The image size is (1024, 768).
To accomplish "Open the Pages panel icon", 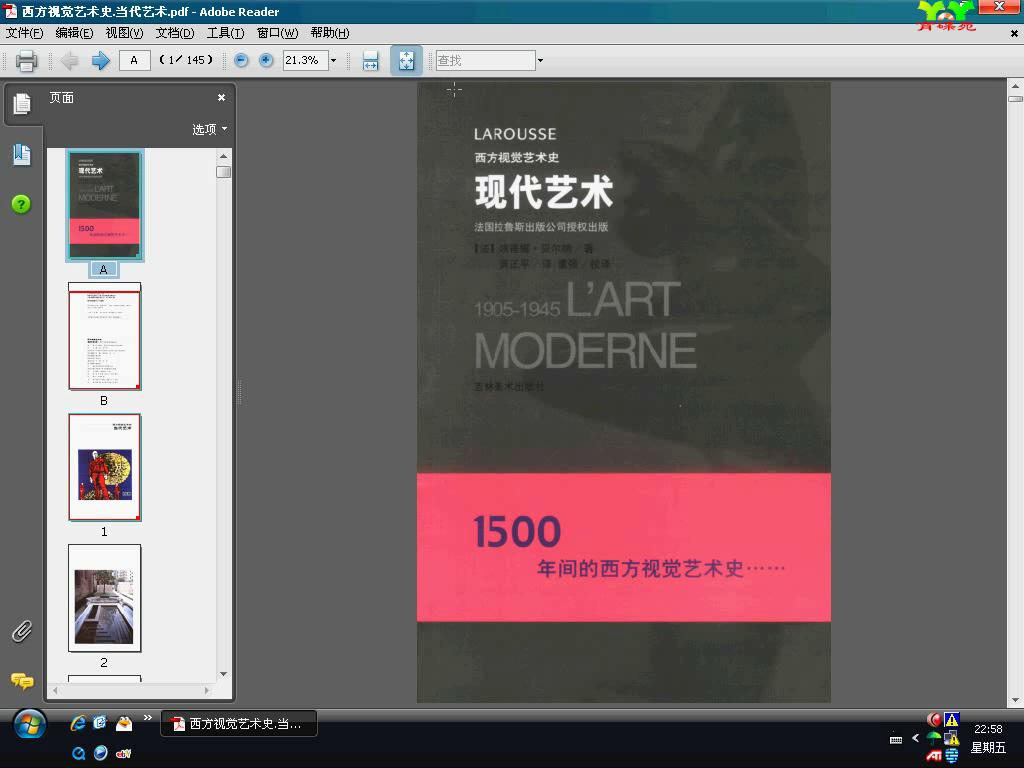I will [22, 103].
